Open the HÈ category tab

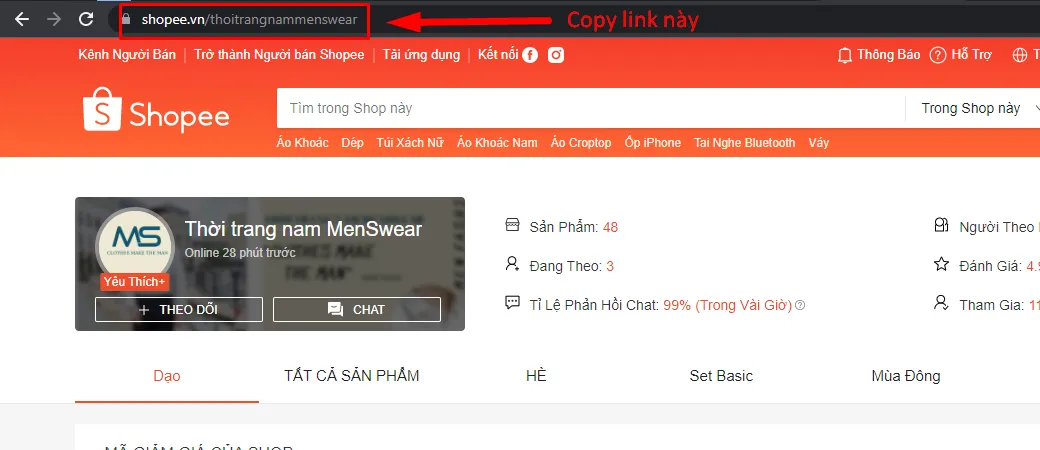tap(536, 376)
